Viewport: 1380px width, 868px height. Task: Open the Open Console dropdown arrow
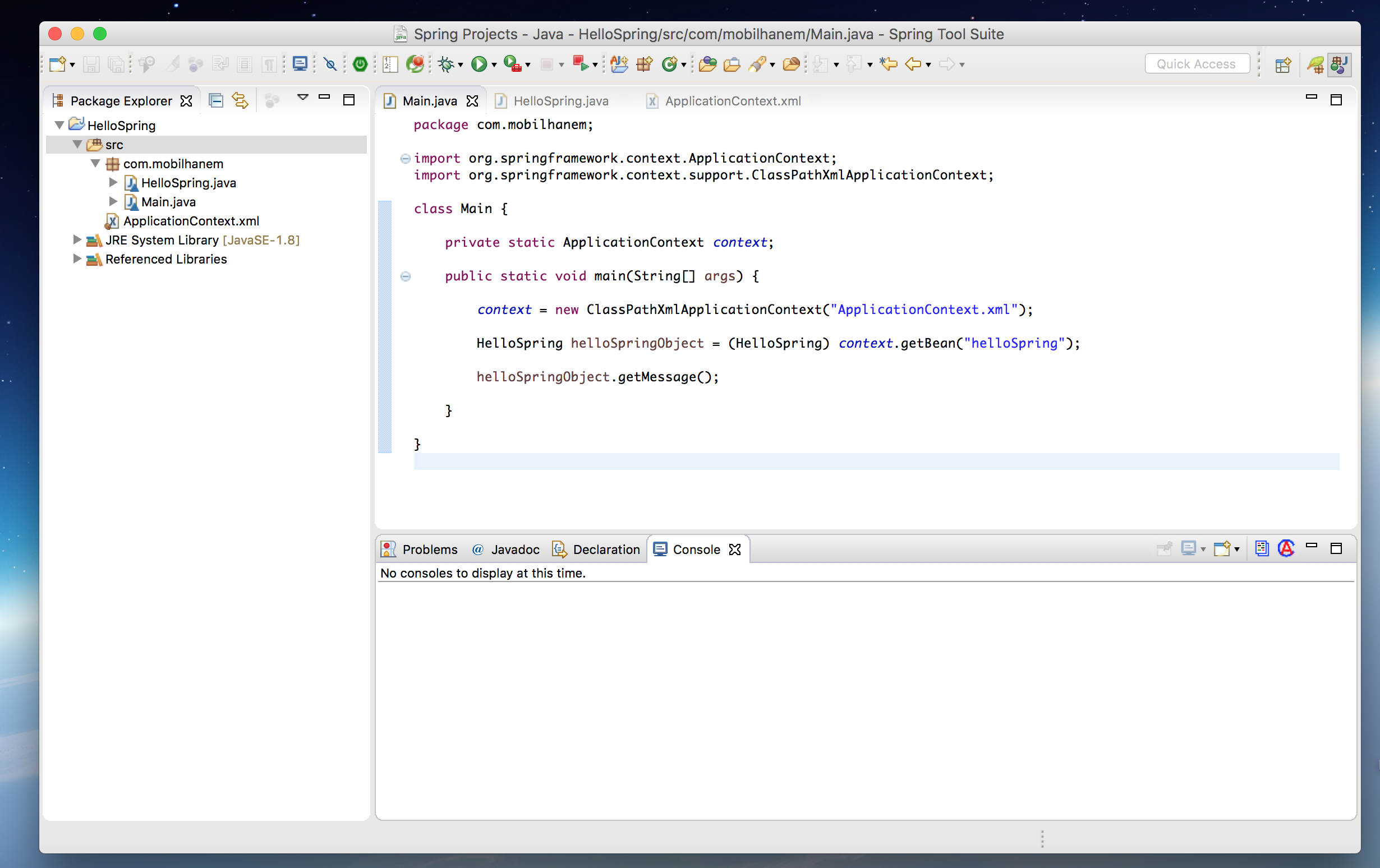pos(1237,550)
